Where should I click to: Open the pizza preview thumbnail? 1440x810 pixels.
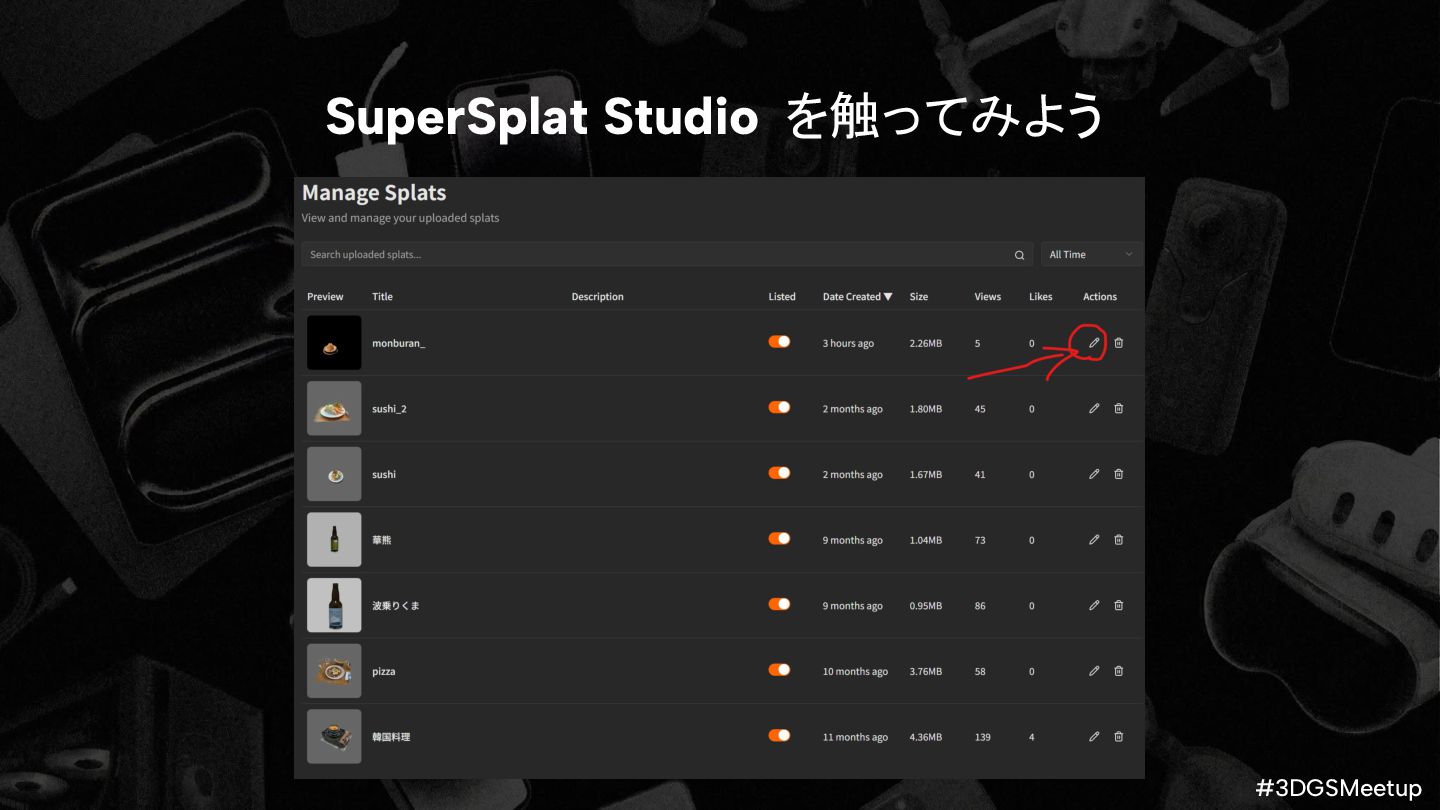click(334, 671)
